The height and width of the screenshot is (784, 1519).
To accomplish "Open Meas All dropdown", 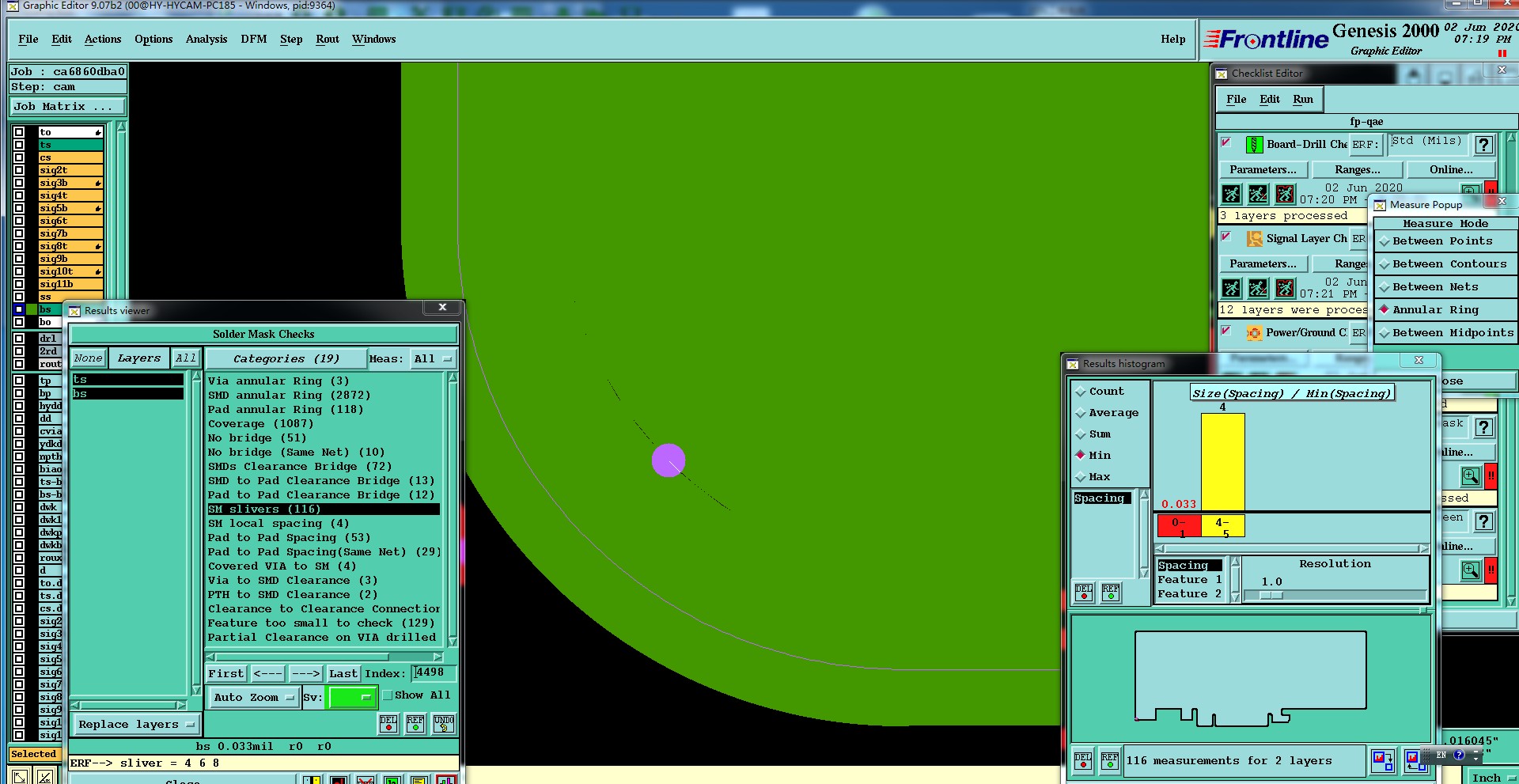I will click(x=433, y=359).
